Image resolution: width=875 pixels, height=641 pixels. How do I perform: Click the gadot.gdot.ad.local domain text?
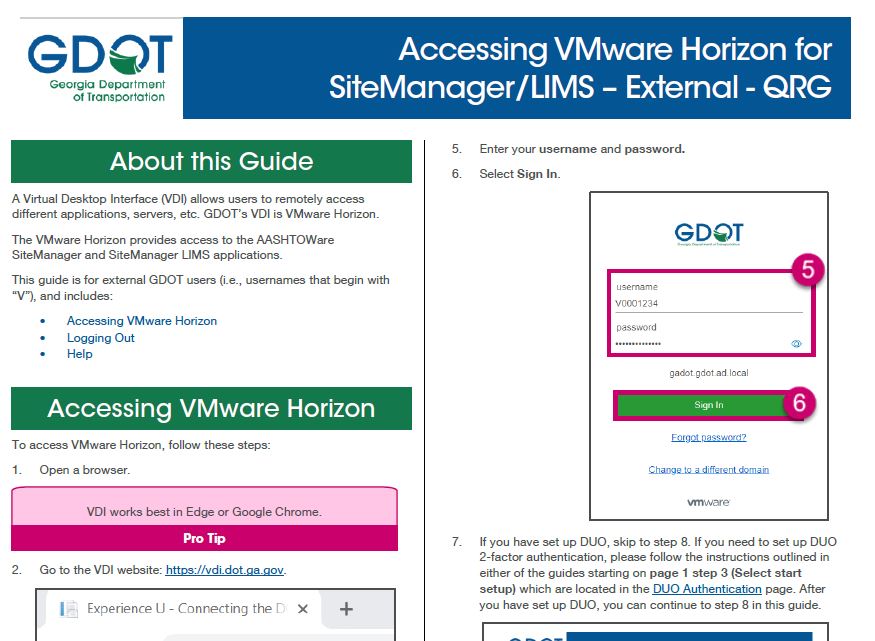tap(709, 373)
